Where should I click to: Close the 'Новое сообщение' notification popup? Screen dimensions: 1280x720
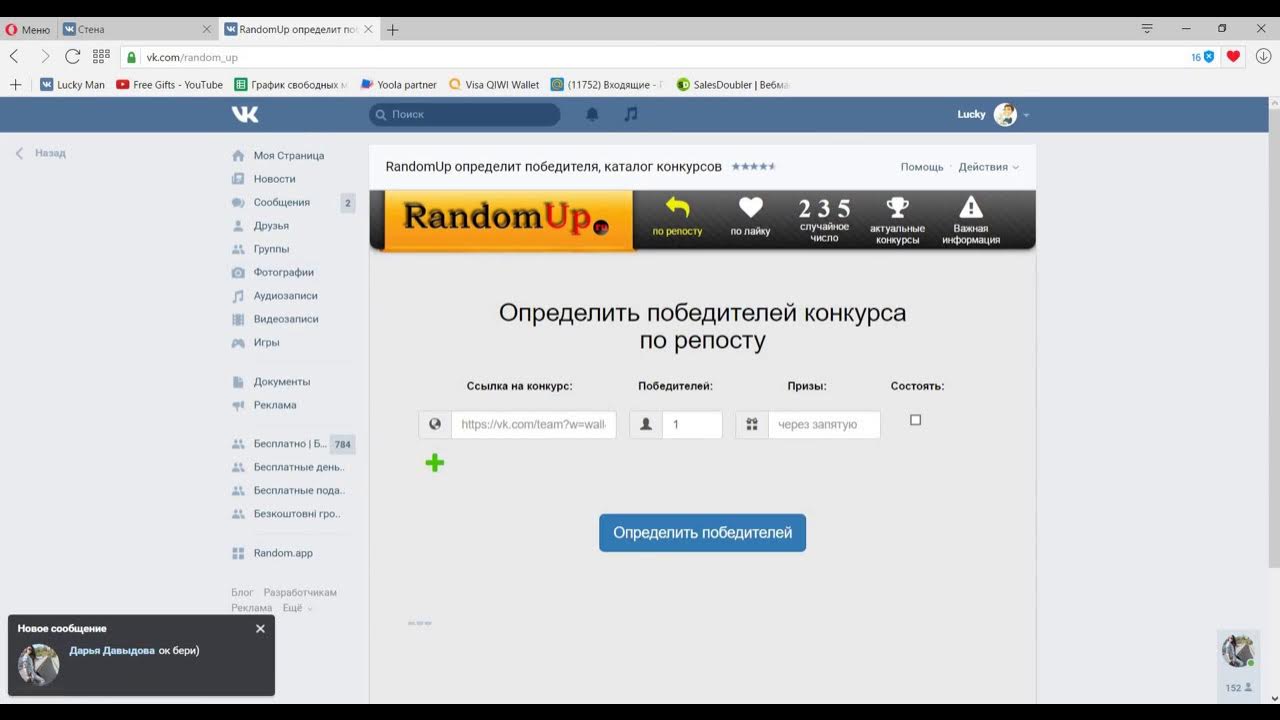(260, 628)
